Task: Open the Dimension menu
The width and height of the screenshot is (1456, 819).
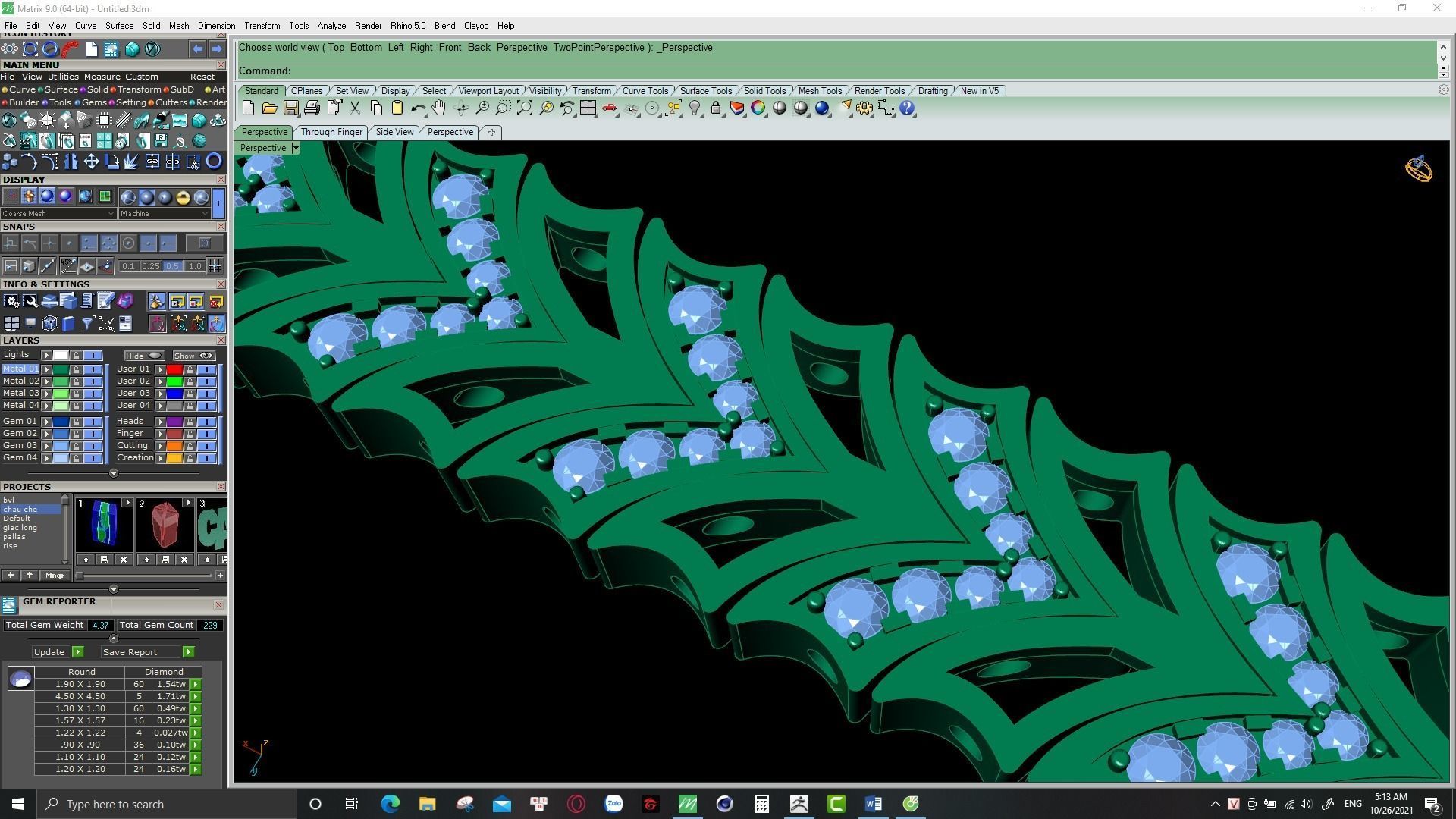Action: tap(216, 26)
